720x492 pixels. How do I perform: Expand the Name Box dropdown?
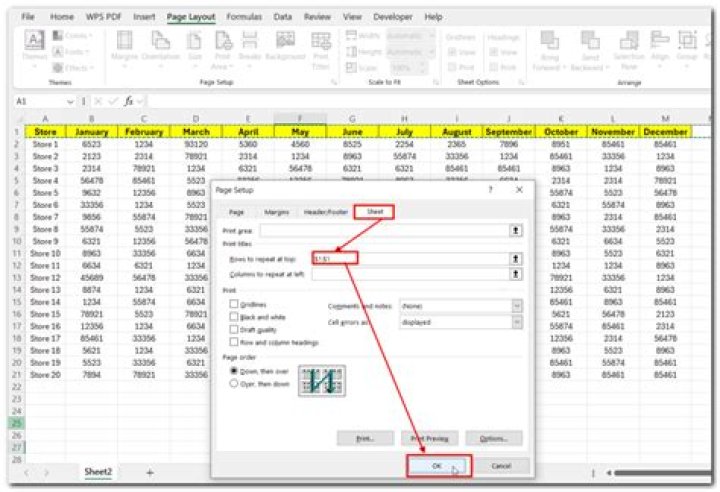(70, 102)
